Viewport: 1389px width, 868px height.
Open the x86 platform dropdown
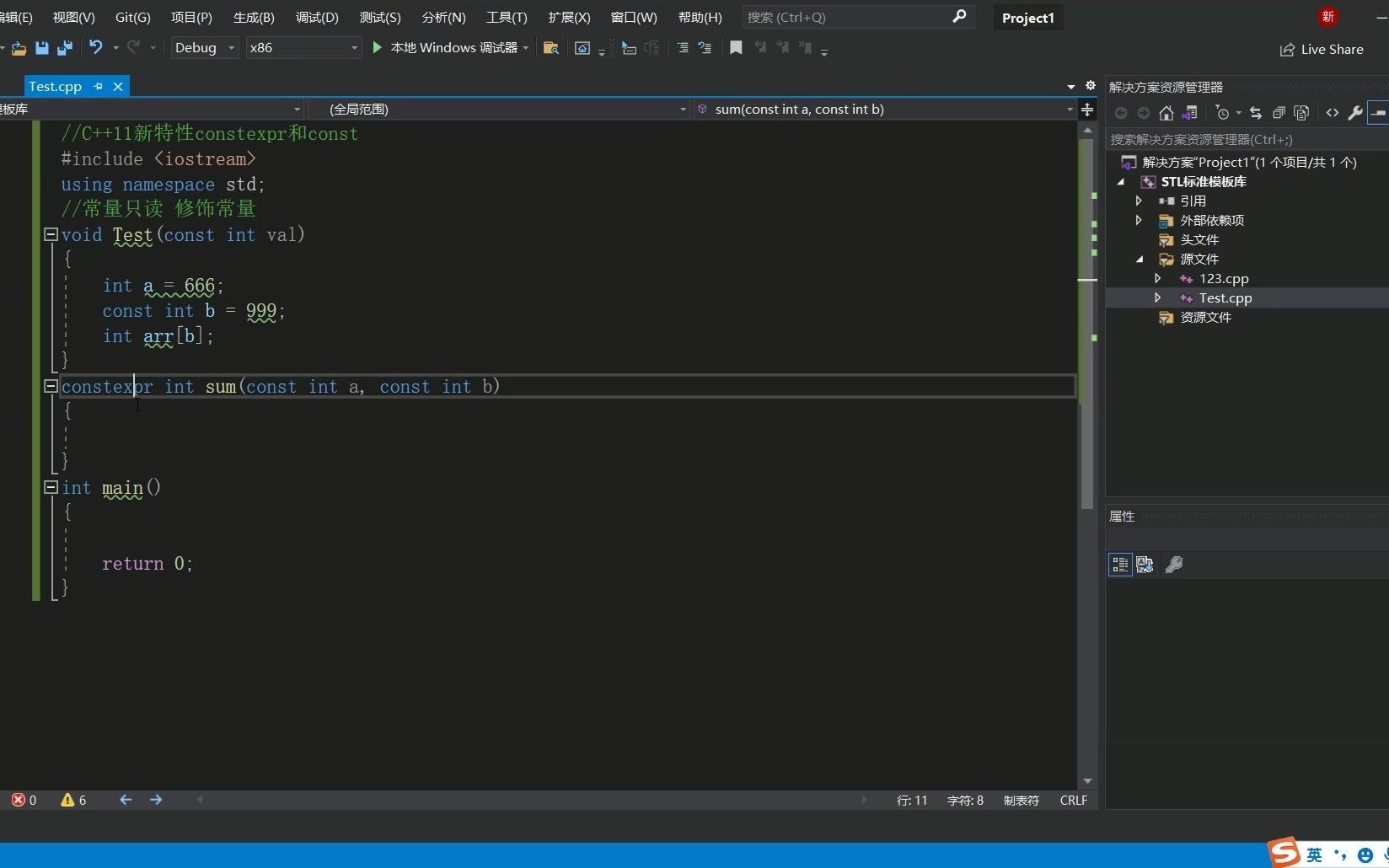pyautogui.click(x=353, y=48)
